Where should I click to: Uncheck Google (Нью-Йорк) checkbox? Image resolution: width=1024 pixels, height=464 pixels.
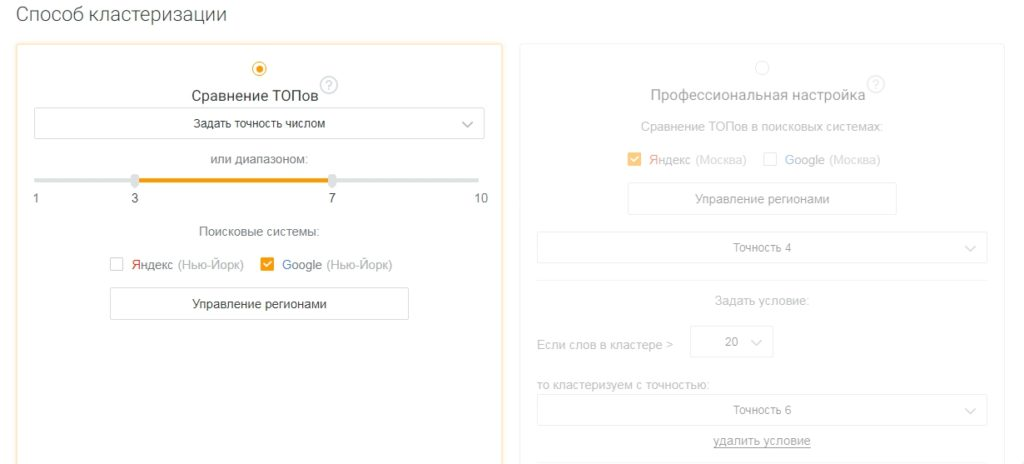pos(266,265)
